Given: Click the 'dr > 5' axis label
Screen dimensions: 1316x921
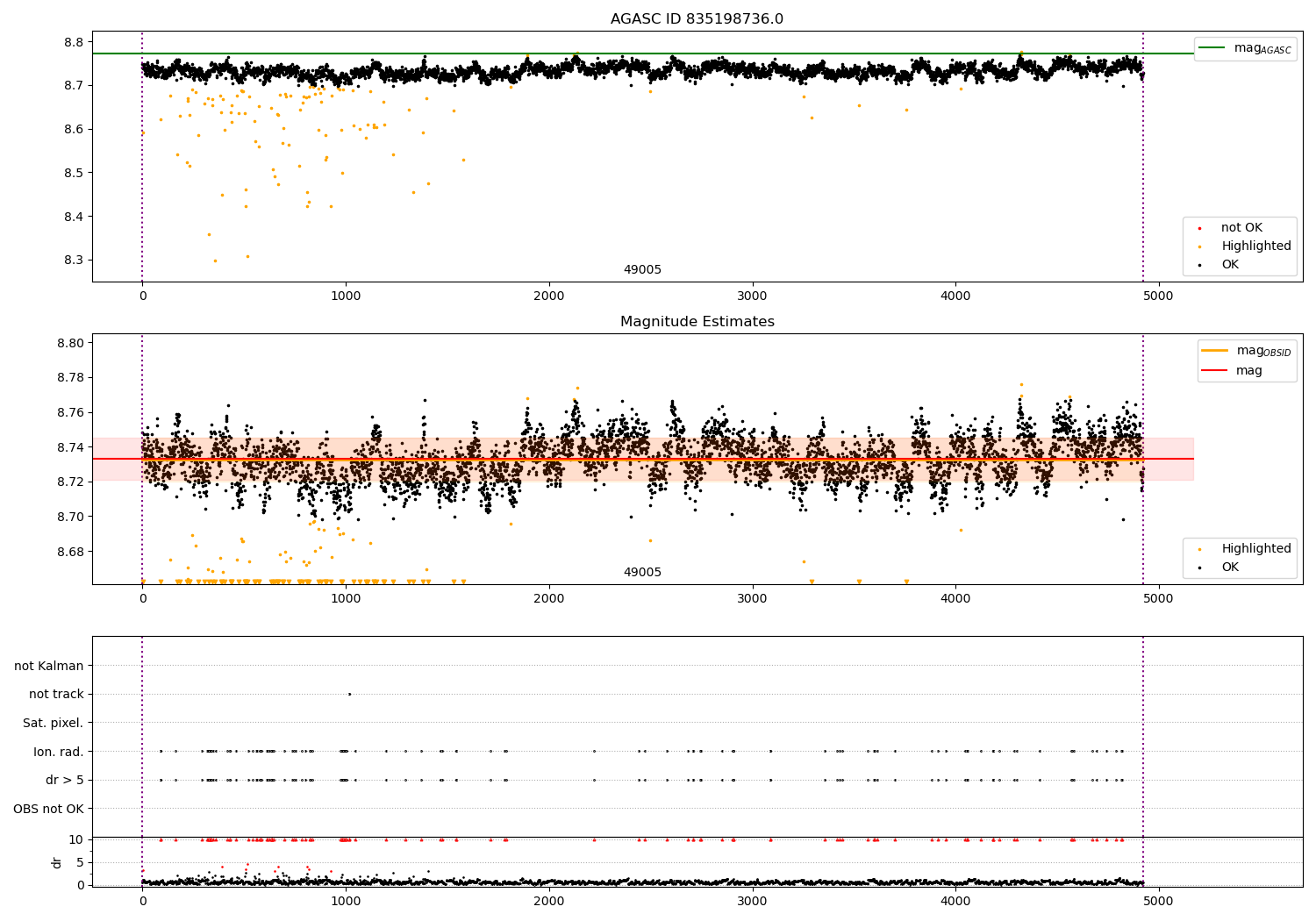Looking at the screenshot, I should click(65, 781).
